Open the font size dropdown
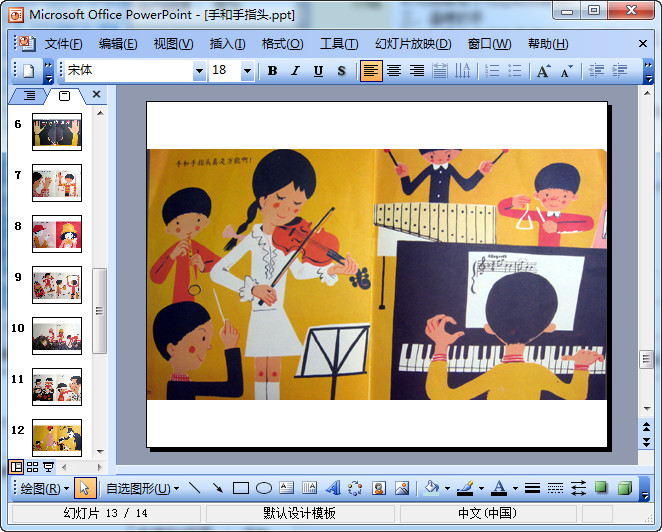 coord(247,71)
